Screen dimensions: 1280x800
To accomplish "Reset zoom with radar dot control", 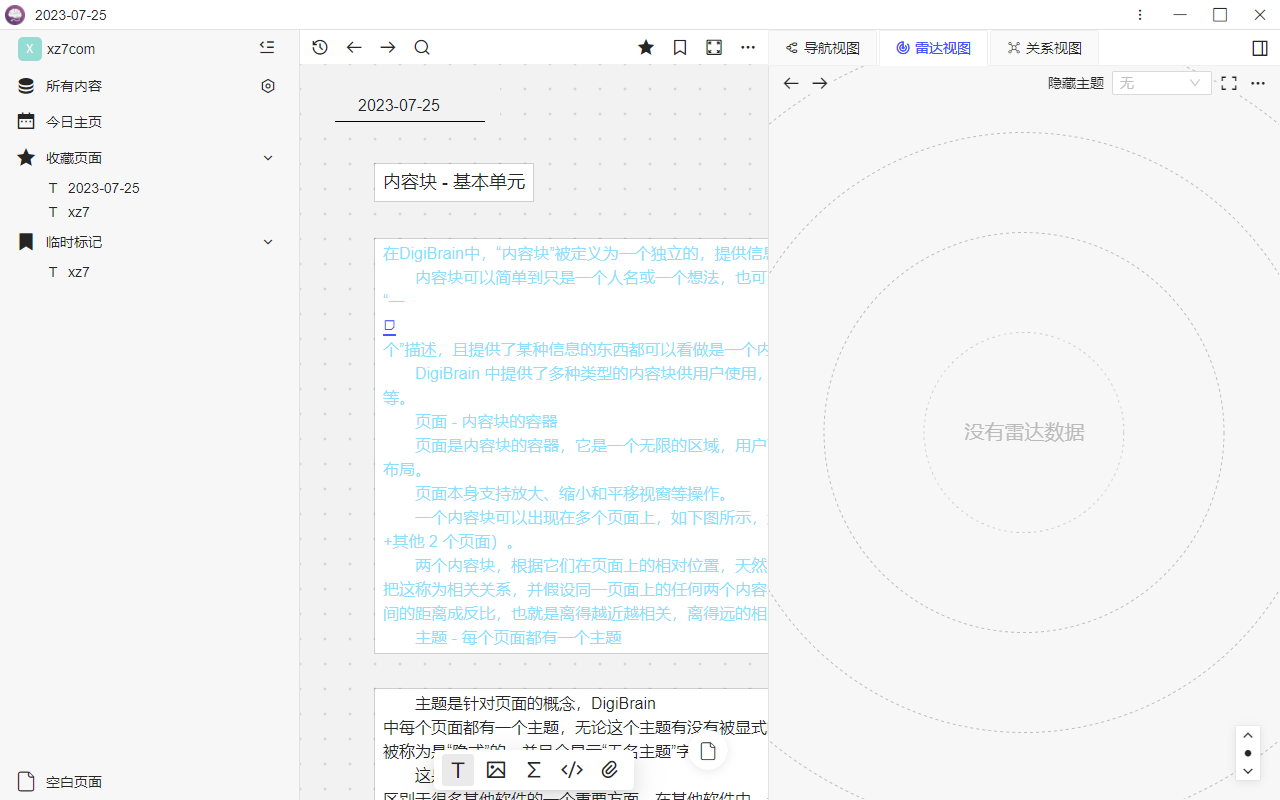I will click(1247, 753).
